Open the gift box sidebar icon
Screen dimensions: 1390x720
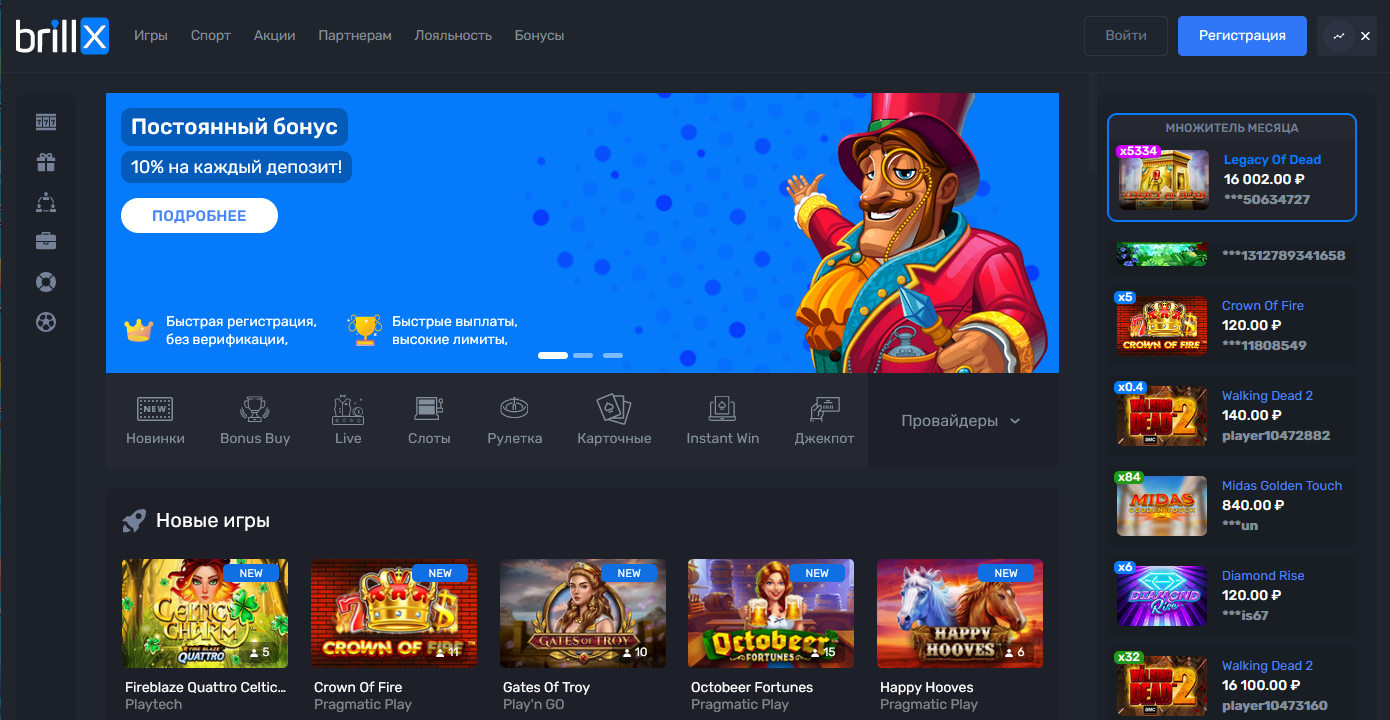pyautogui.click(x=46, y=162)
